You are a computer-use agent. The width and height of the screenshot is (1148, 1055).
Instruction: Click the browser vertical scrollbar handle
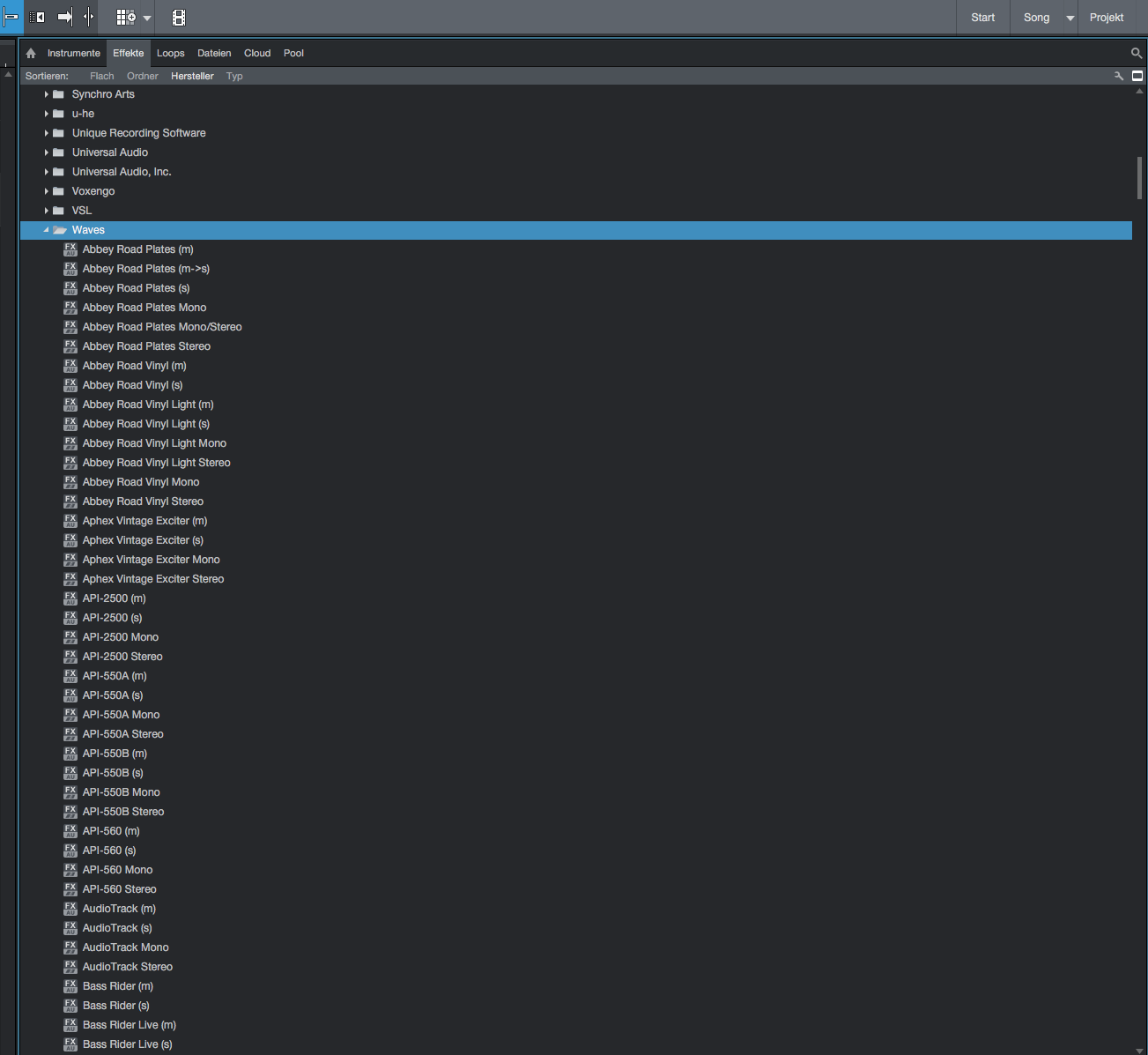(1139, 178)
